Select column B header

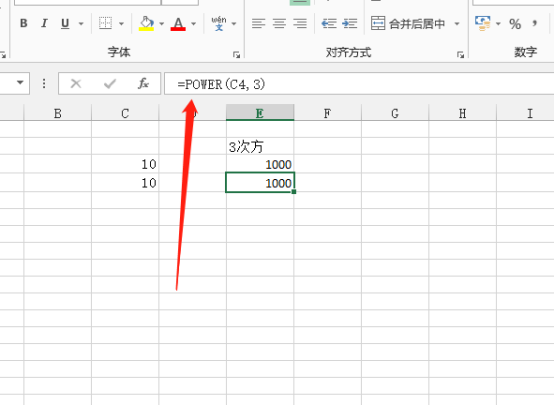[58, 113]
